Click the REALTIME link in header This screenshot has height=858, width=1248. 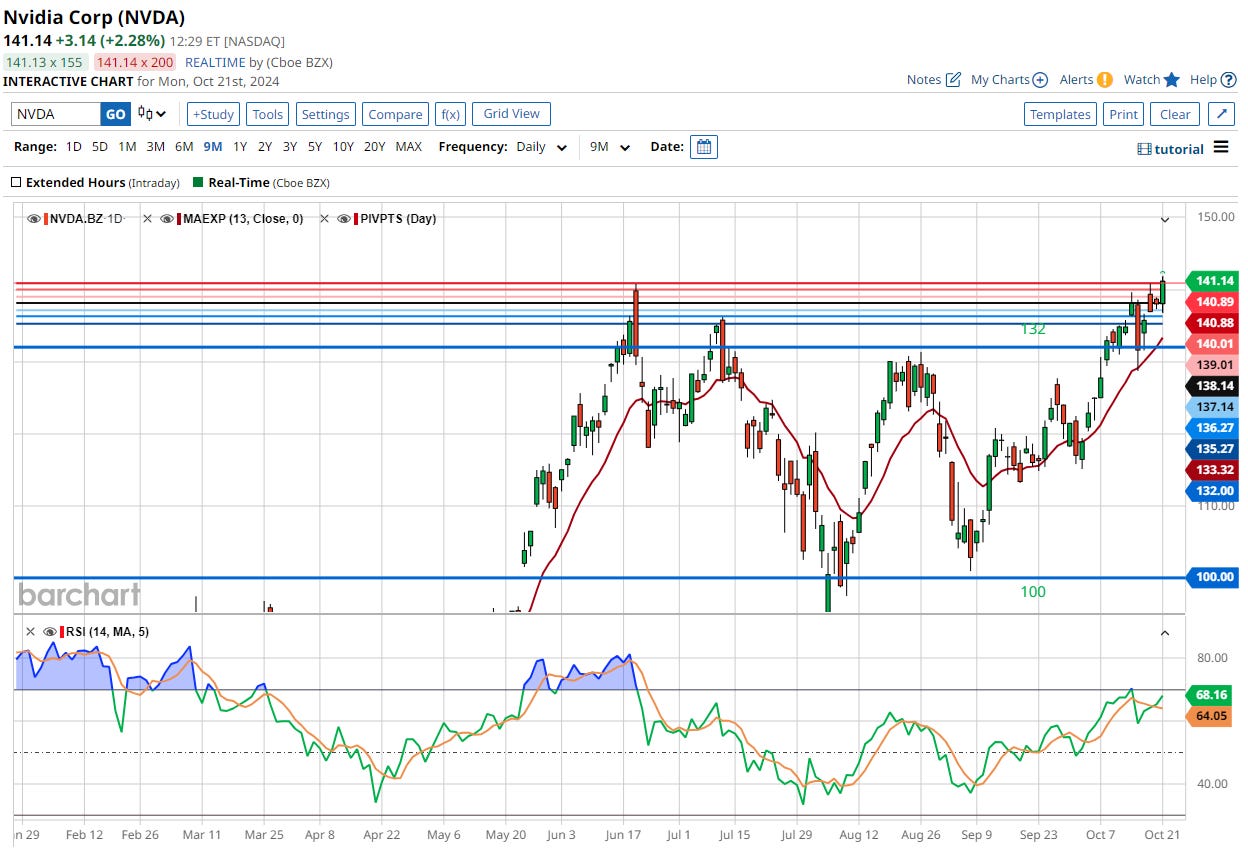pyautogui.click(x=215, y=62)
